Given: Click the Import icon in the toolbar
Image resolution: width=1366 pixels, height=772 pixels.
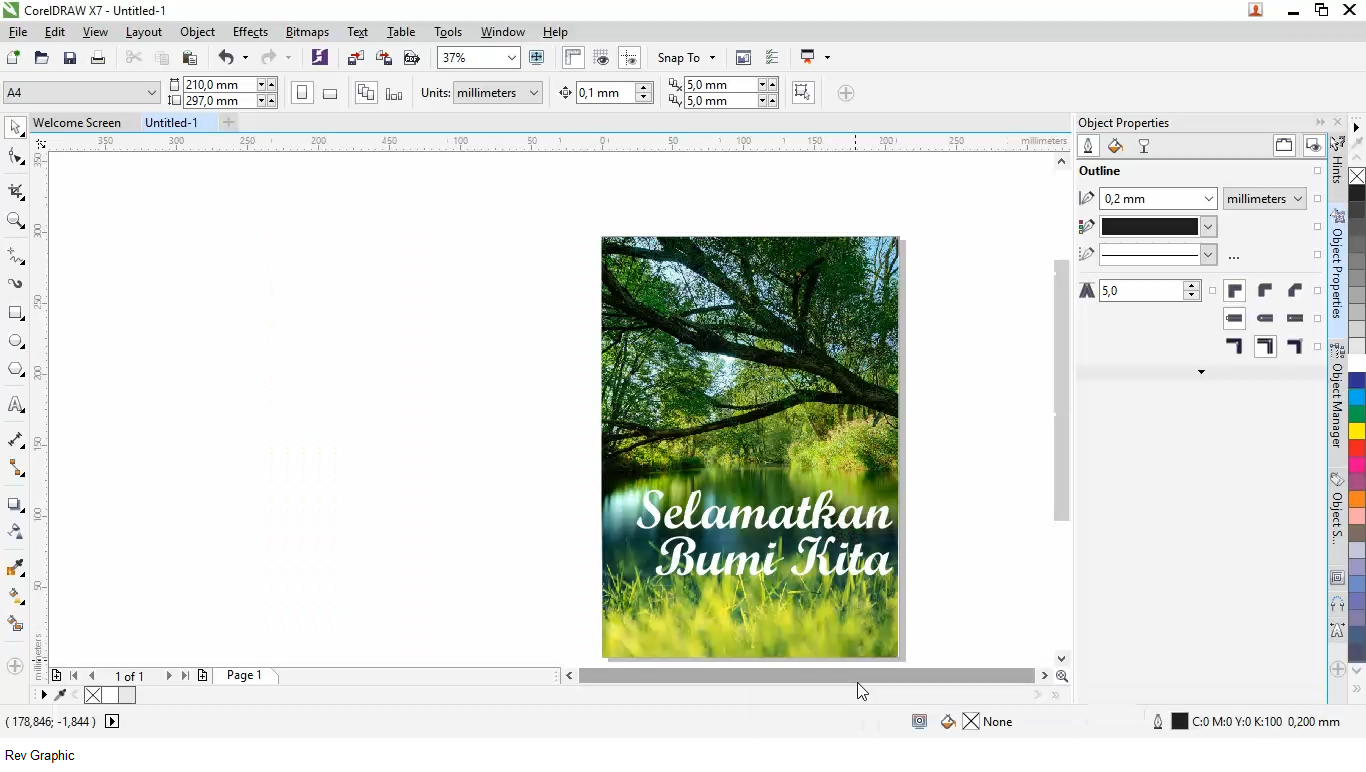Looking at the screenshot, I should click(x=355, y=58).
